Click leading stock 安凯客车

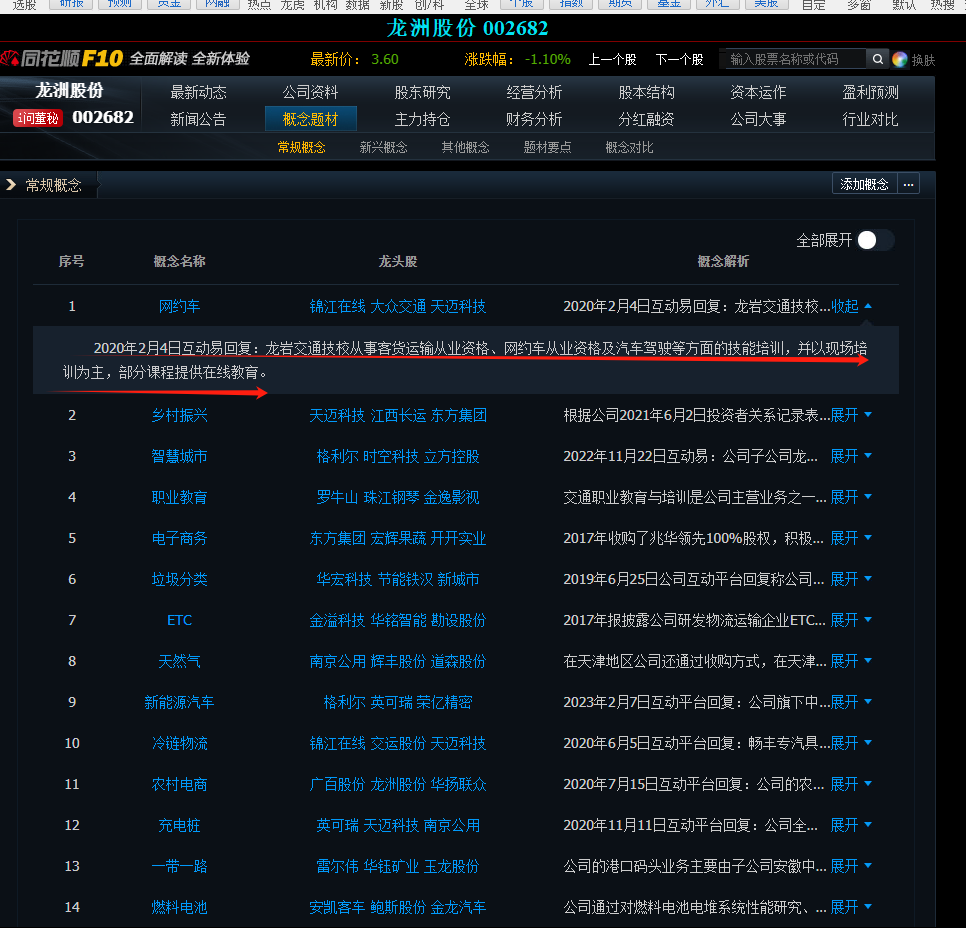tap(337, 907)
